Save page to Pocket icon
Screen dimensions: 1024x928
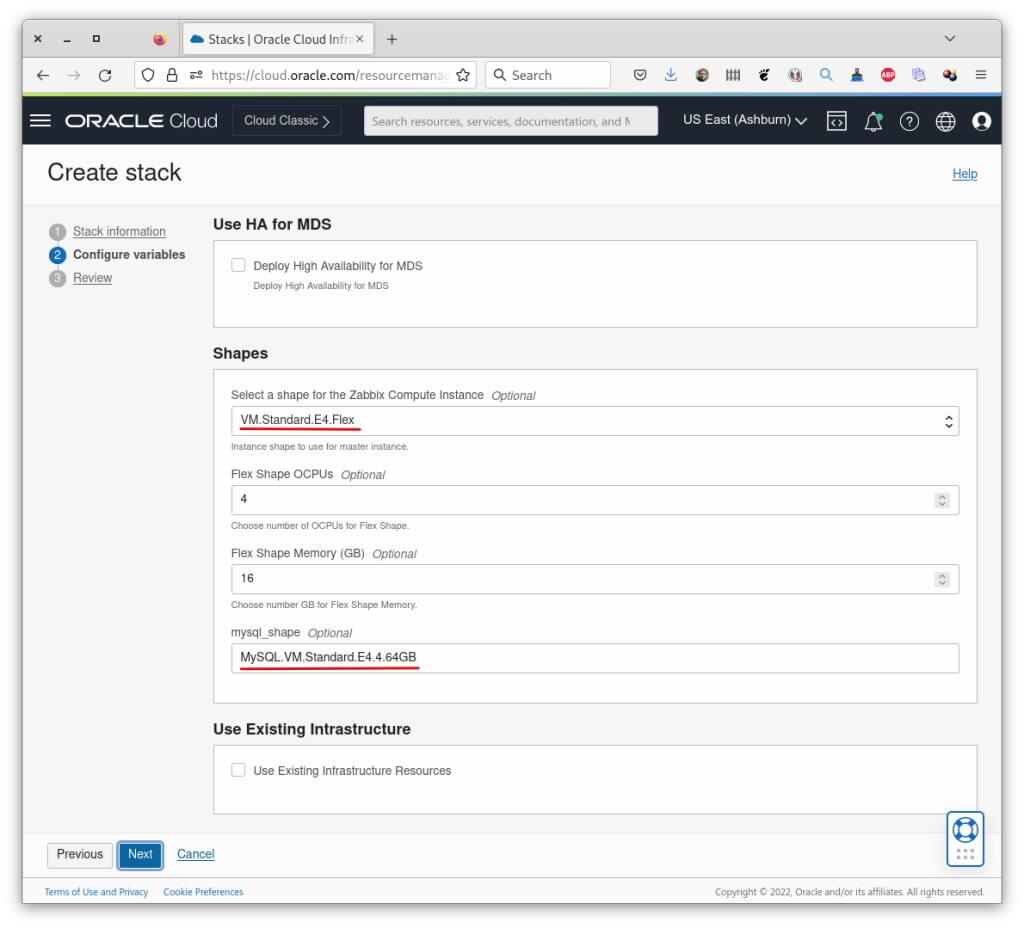(x=640, y=75)
